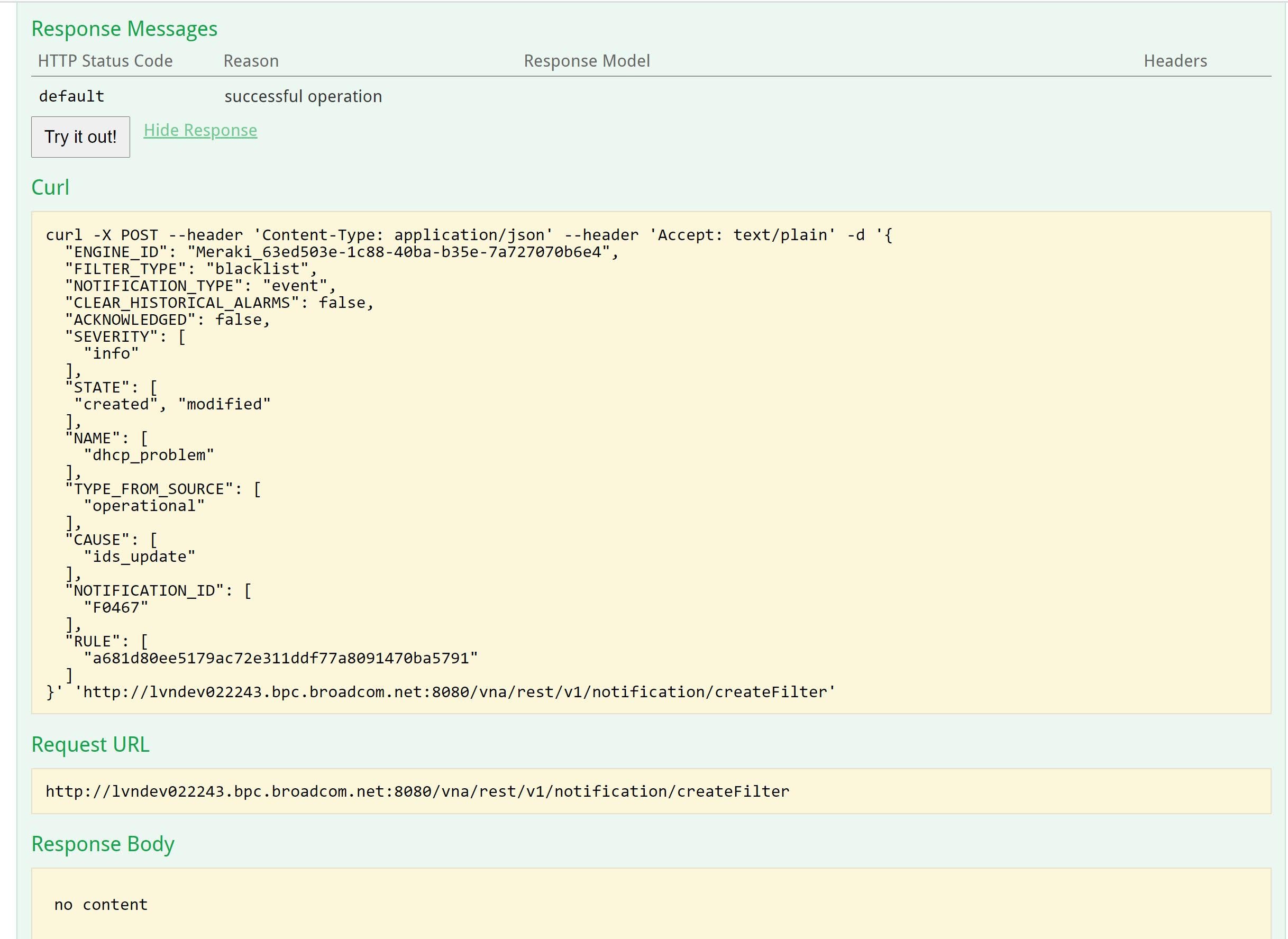1288x939 pixels.
Task: Click the Curl section heading
Action: [x=50, y=188]
